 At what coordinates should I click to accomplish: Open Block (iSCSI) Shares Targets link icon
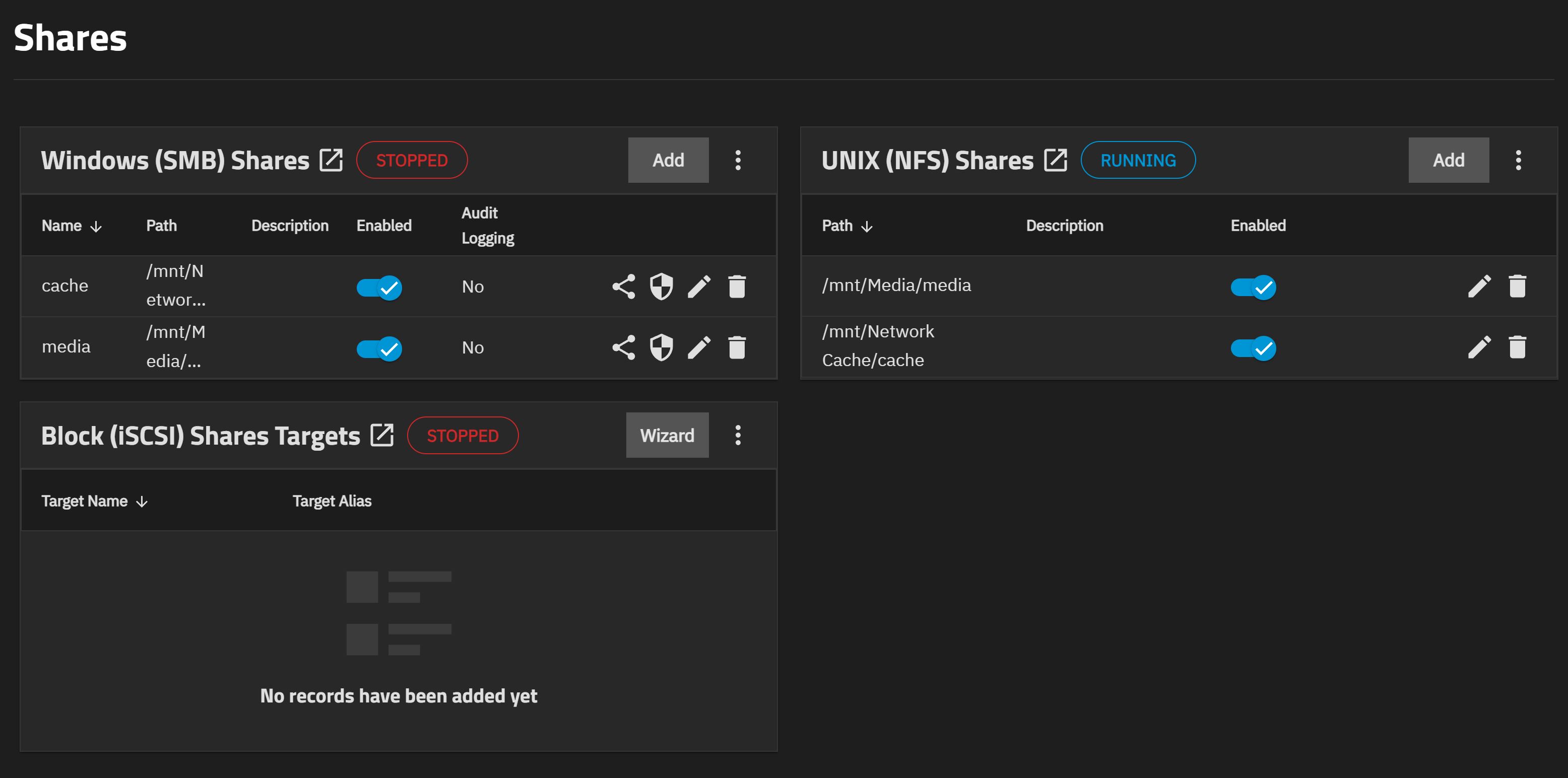click(382, 435)
